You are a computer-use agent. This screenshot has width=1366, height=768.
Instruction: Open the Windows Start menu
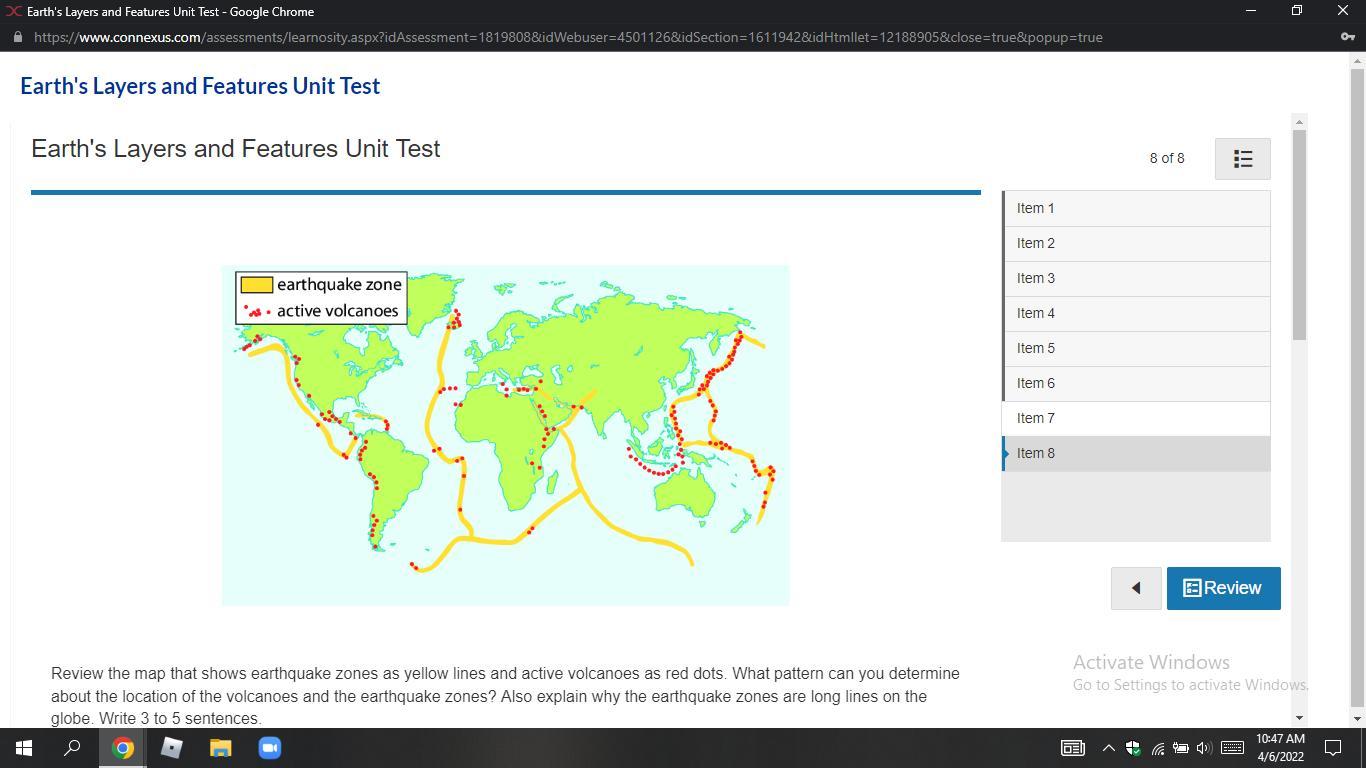(x=24, y=748)
